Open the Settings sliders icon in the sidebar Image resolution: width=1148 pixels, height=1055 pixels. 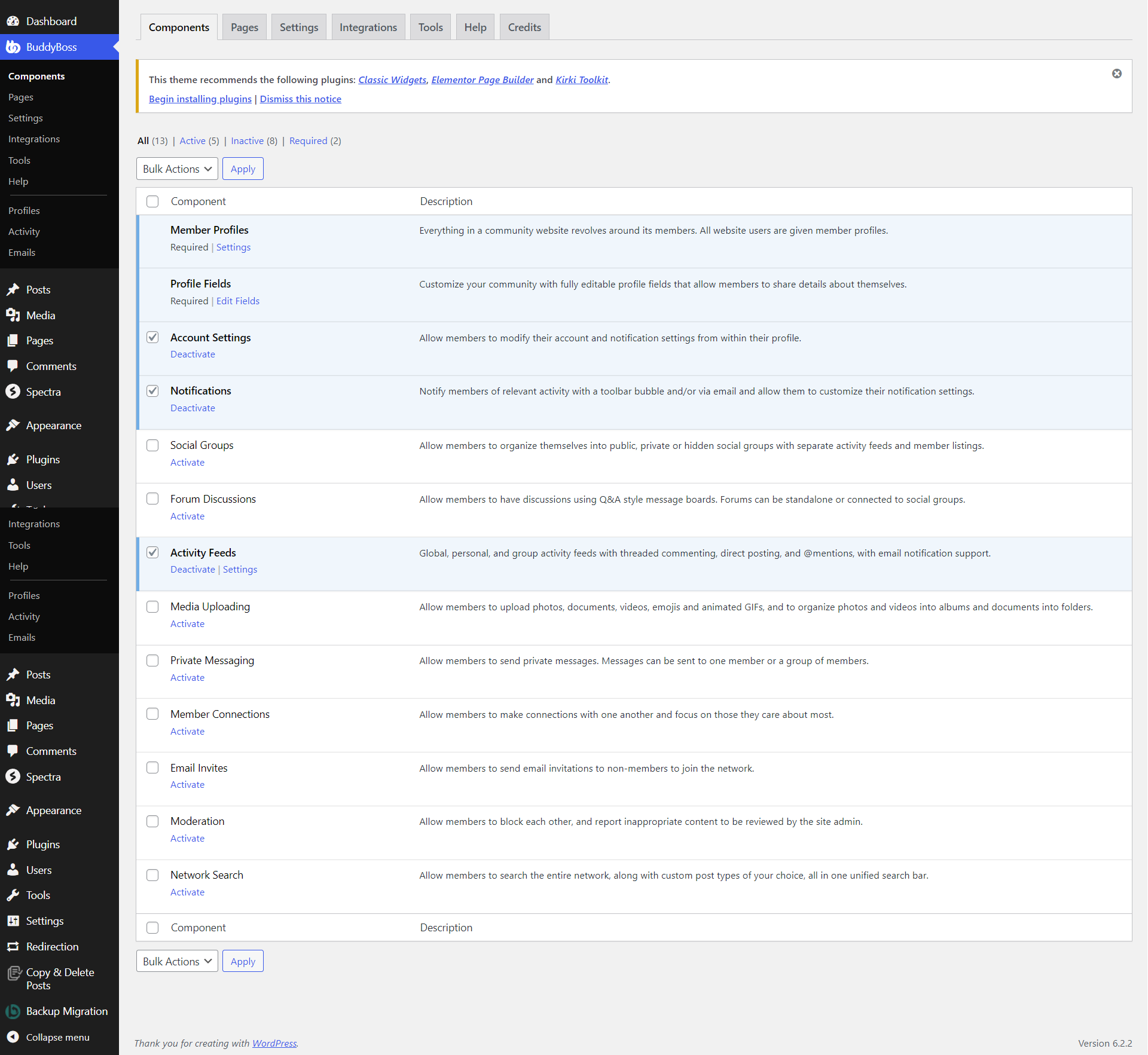coord(13,921)
